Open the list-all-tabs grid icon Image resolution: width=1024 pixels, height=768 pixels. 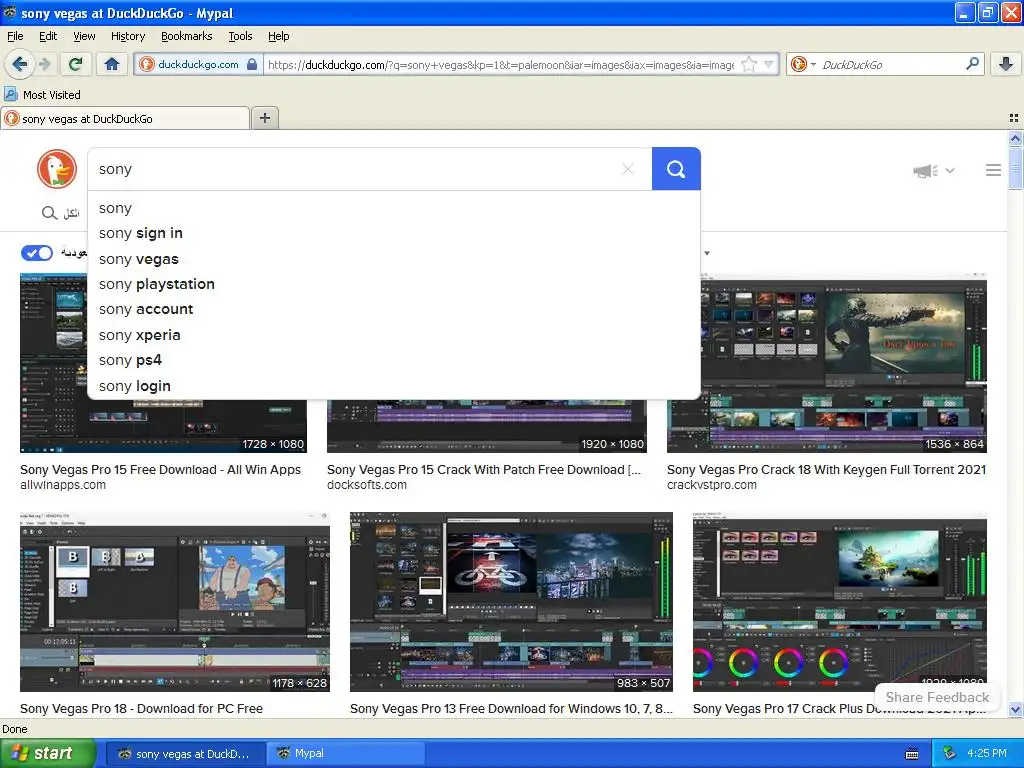tap(1014, 118)
